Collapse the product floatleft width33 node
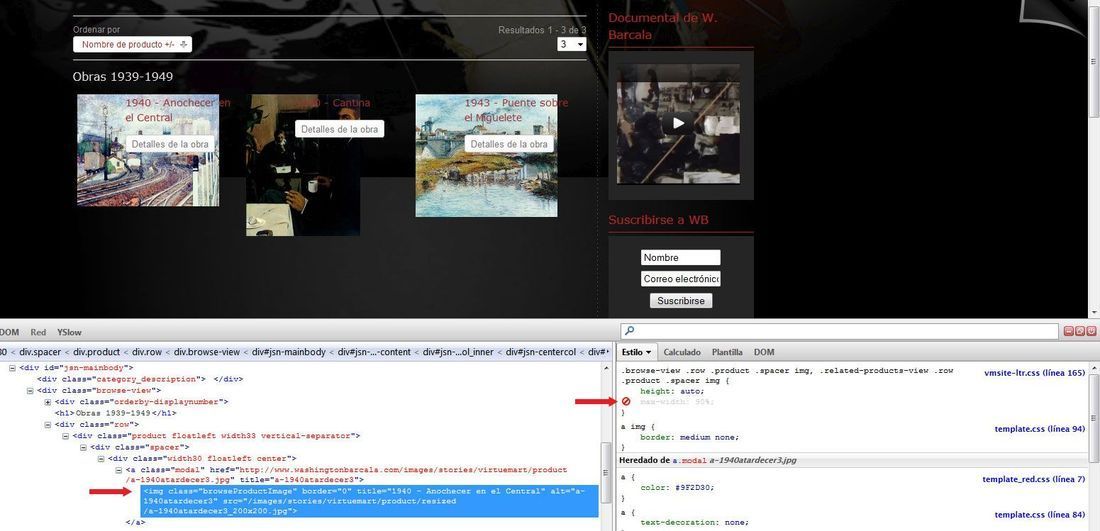The width and height of the screenshot is (1100, 531). pyautogui.click(x=66, y=436)
